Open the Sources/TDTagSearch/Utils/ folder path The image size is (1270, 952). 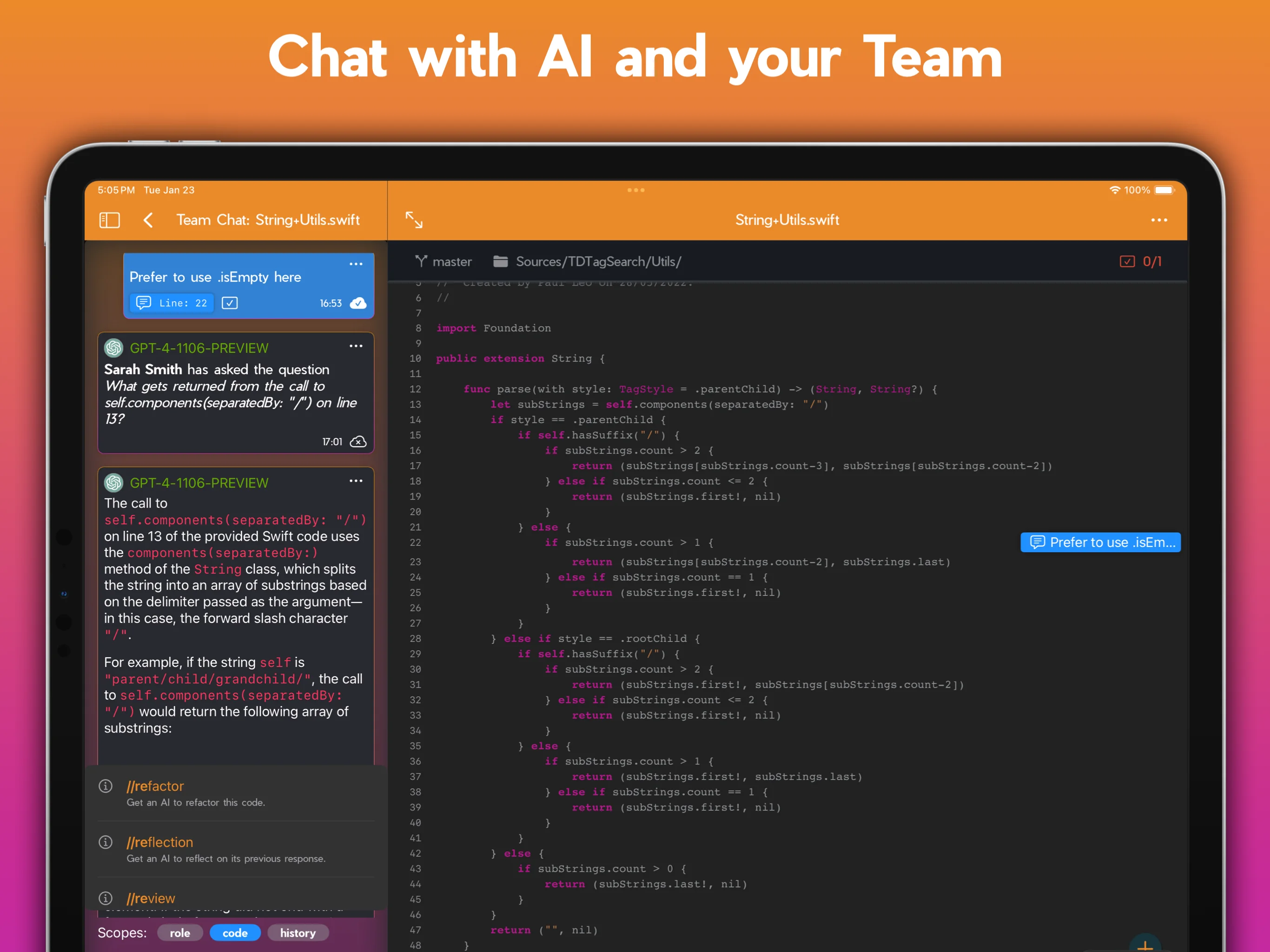587,262
